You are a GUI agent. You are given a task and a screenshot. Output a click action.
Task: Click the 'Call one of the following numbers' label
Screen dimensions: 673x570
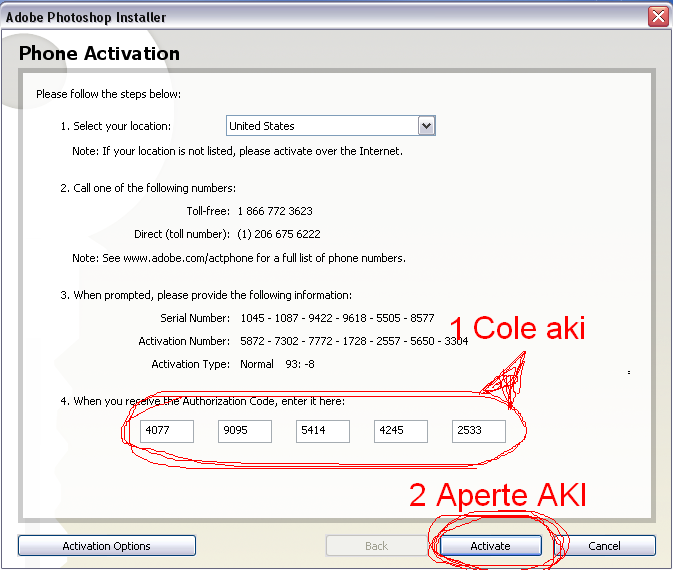(x=148, y=188)
